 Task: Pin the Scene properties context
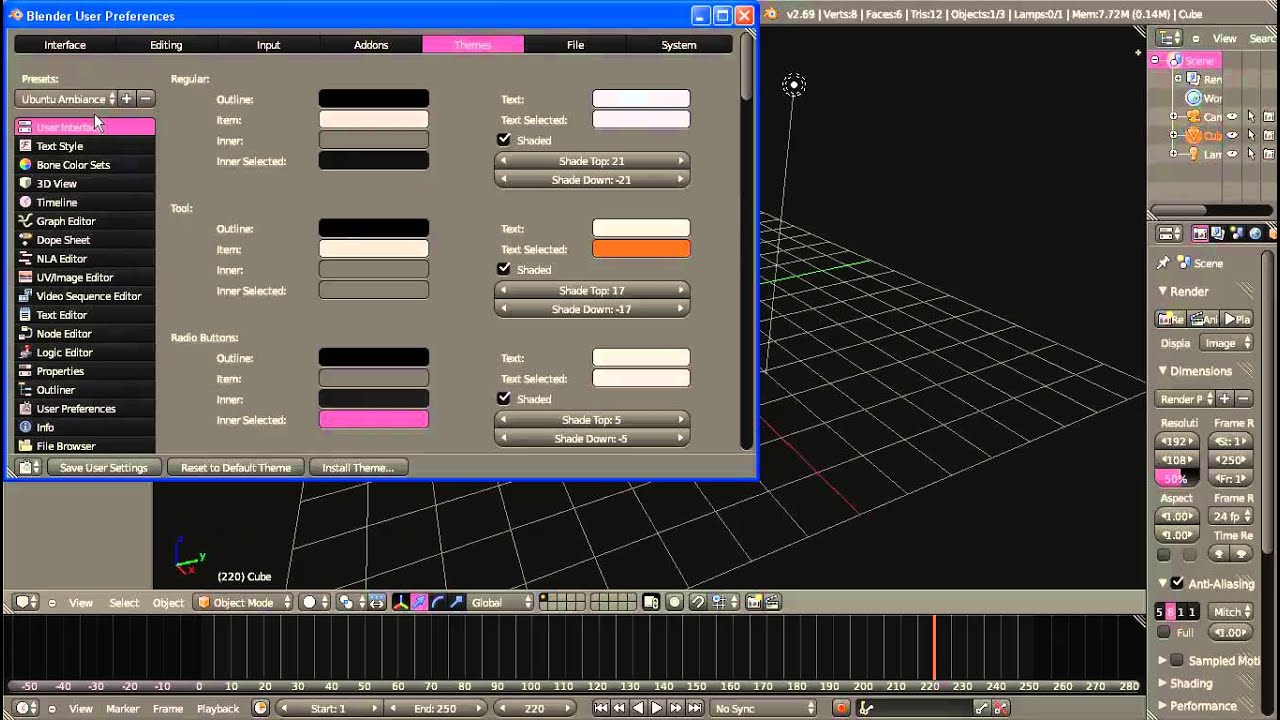[x=1163, y=263]
